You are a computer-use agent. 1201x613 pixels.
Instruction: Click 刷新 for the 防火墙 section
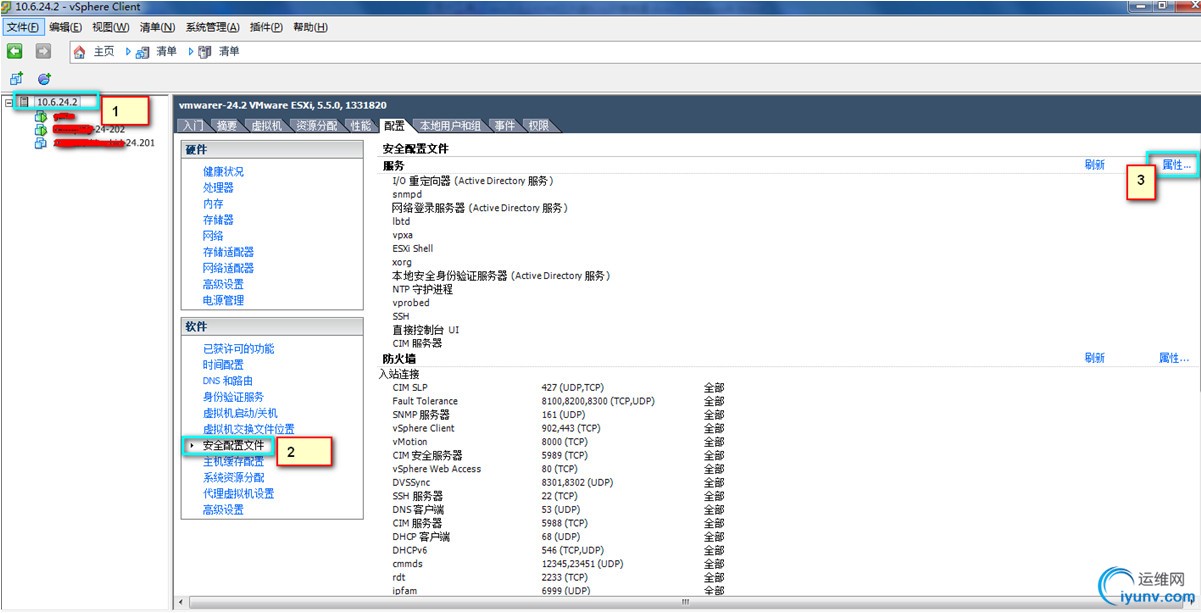coord(1094,358)
